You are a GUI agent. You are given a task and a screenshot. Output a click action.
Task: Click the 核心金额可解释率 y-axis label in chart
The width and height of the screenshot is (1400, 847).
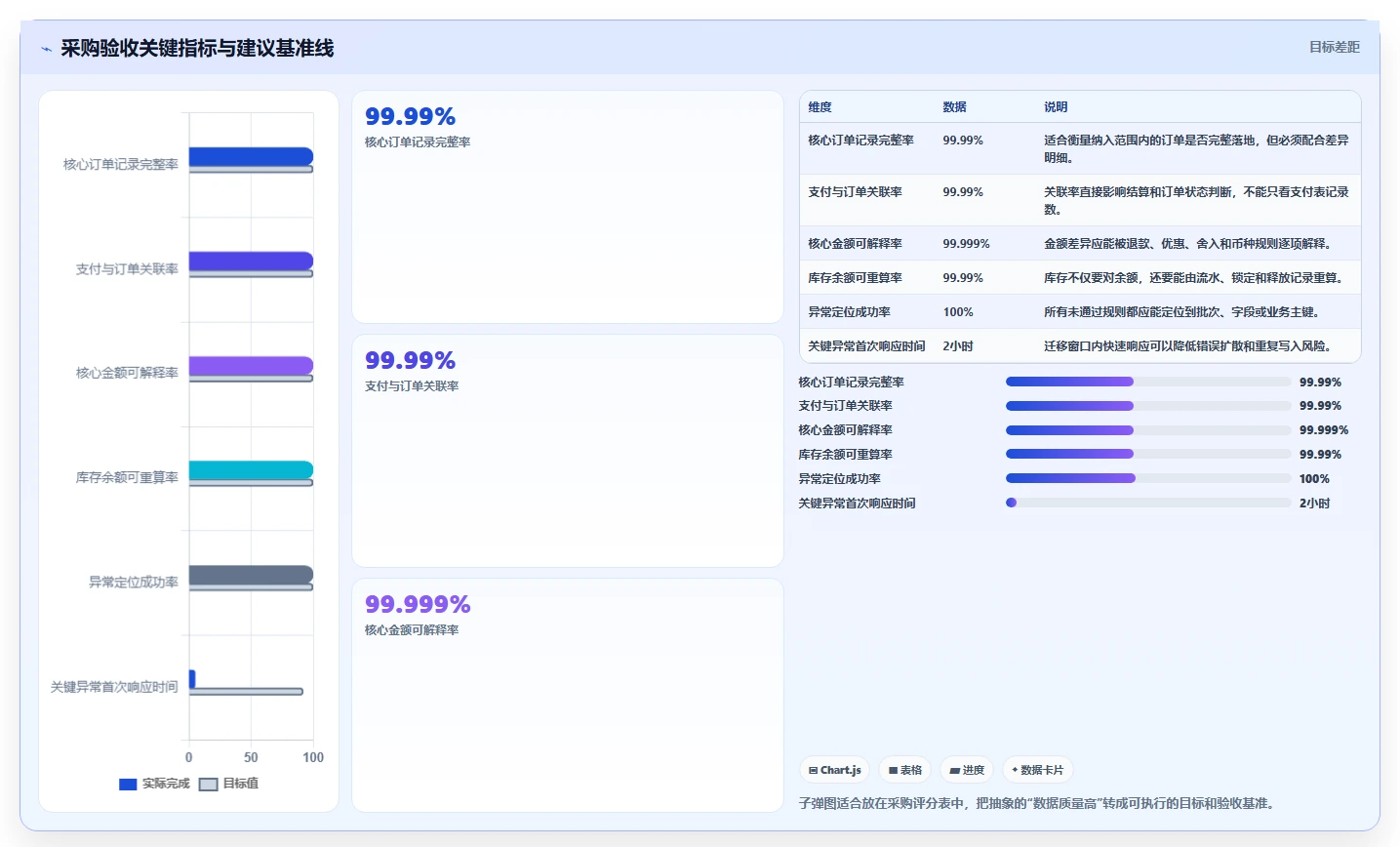point(127,373)
